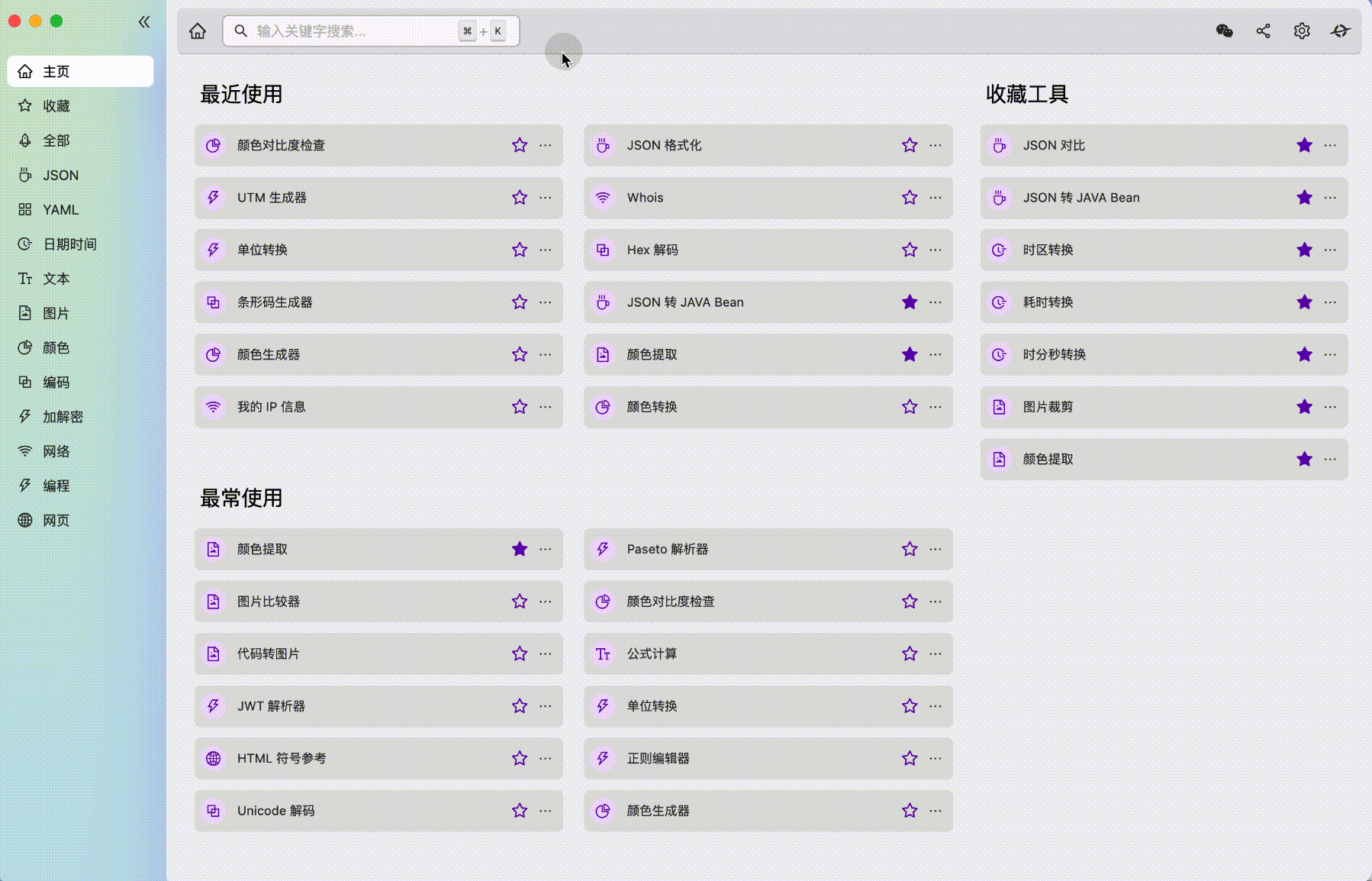Viewport: 1372px width, 881px height.
Task: Open more options for Unicode 解码
Action: (x=546, y=811)
